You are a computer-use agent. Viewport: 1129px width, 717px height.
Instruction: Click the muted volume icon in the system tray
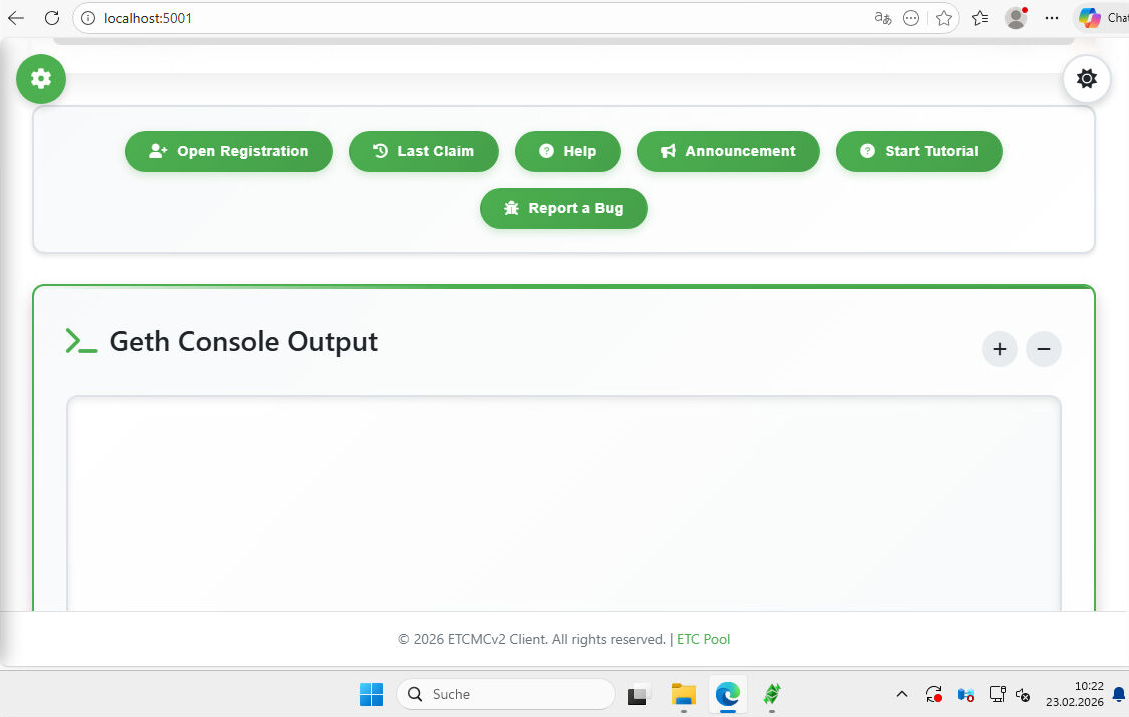pyautogui.click(x=1023, y=694)
